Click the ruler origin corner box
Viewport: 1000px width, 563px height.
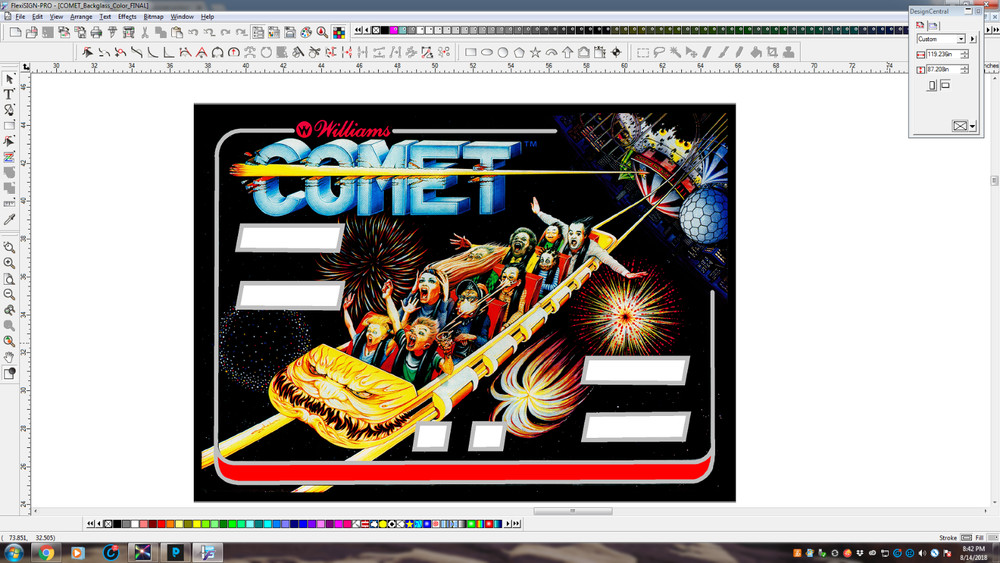(26, 67)
